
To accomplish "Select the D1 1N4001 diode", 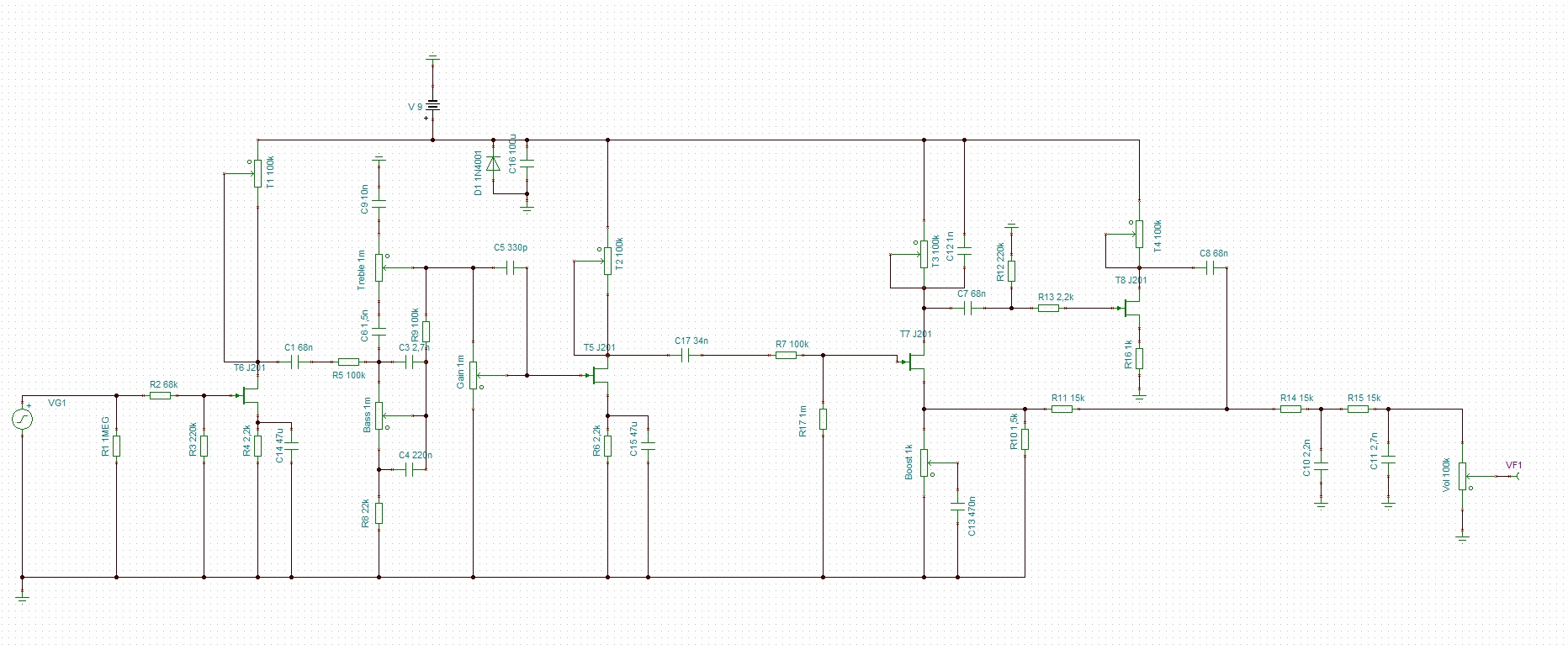I will pyautogui.click(x=494, y=165).
